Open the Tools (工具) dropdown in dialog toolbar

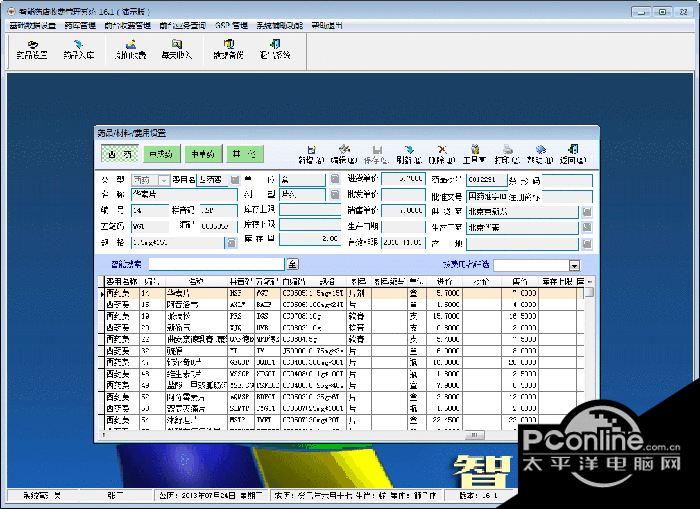[474, 153]
